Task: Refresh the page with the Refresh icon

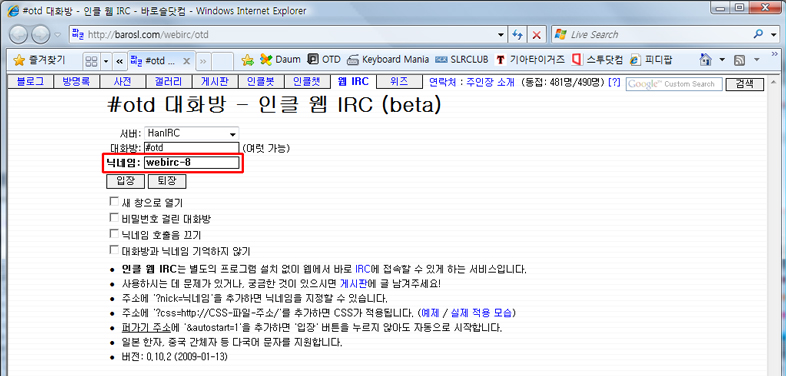Action: [x=517, y=35]
